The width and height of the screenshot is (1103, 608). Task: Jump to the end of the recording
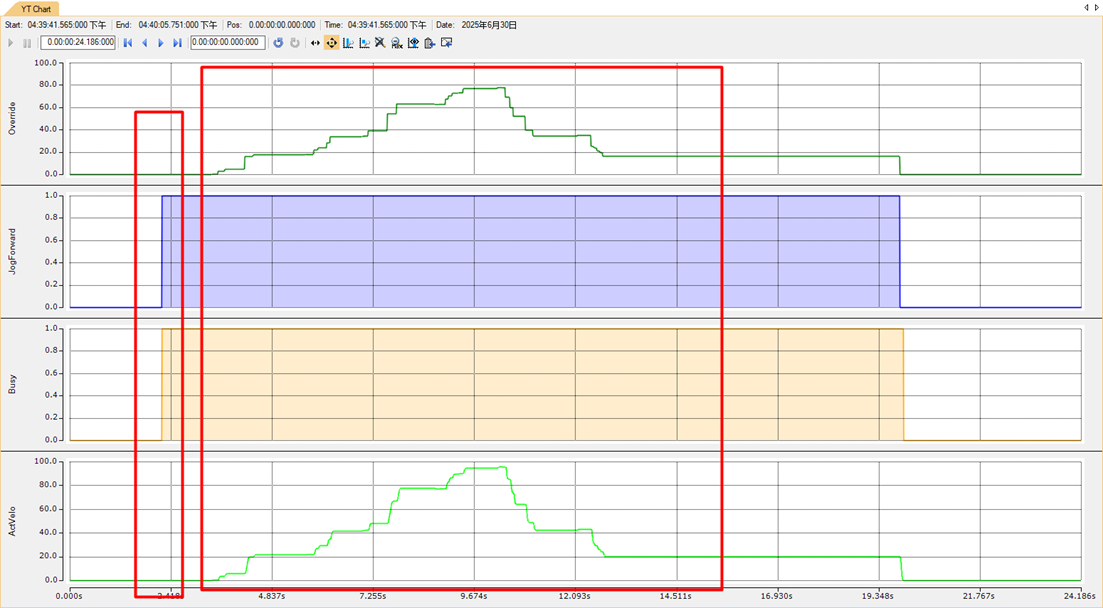pos(177,43)
